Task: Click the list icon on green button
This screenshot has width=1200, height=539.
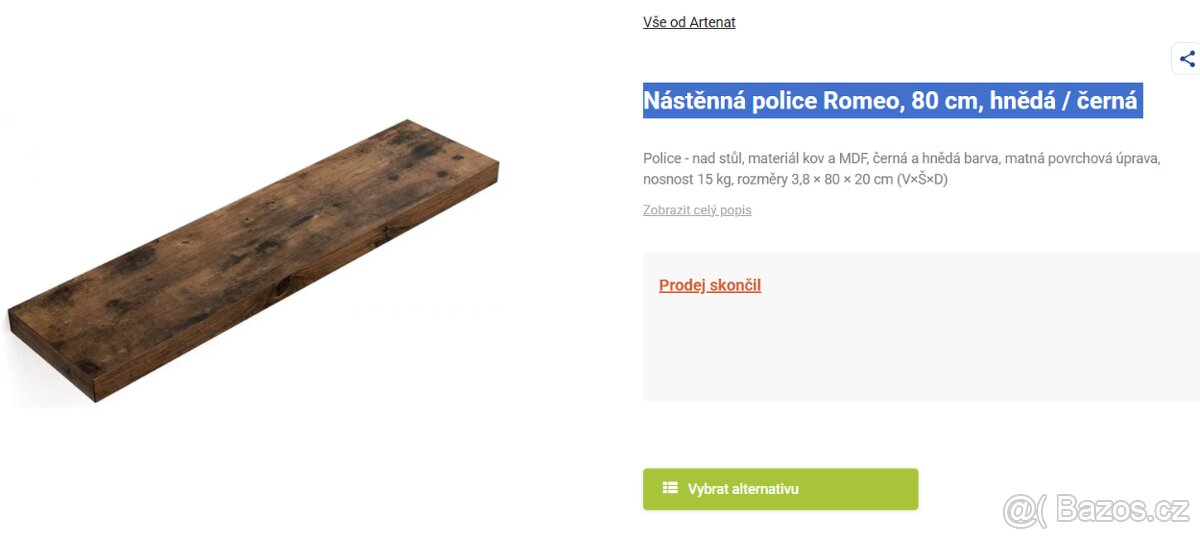Action: pos(670,489)
